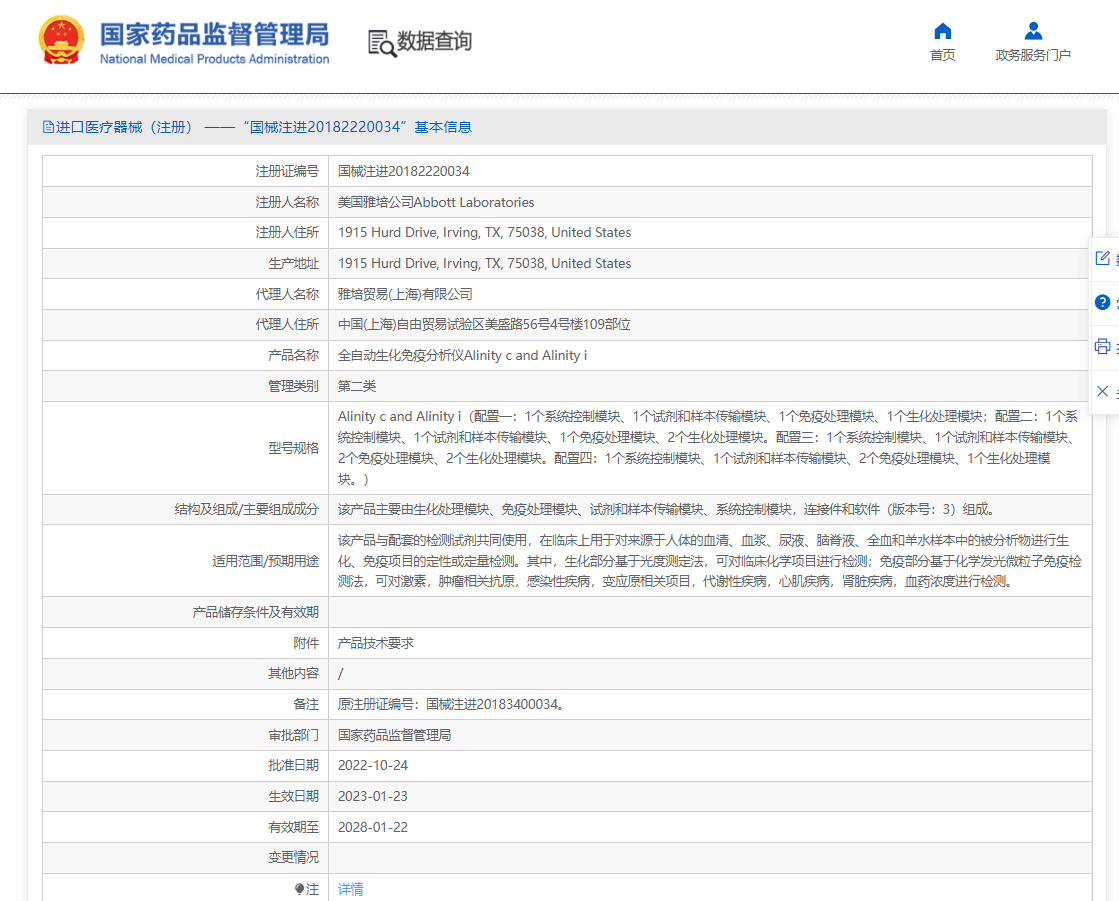Click the 产品名称 label
The height and width of the screenshot is (901, 1119).
[293, 355]
